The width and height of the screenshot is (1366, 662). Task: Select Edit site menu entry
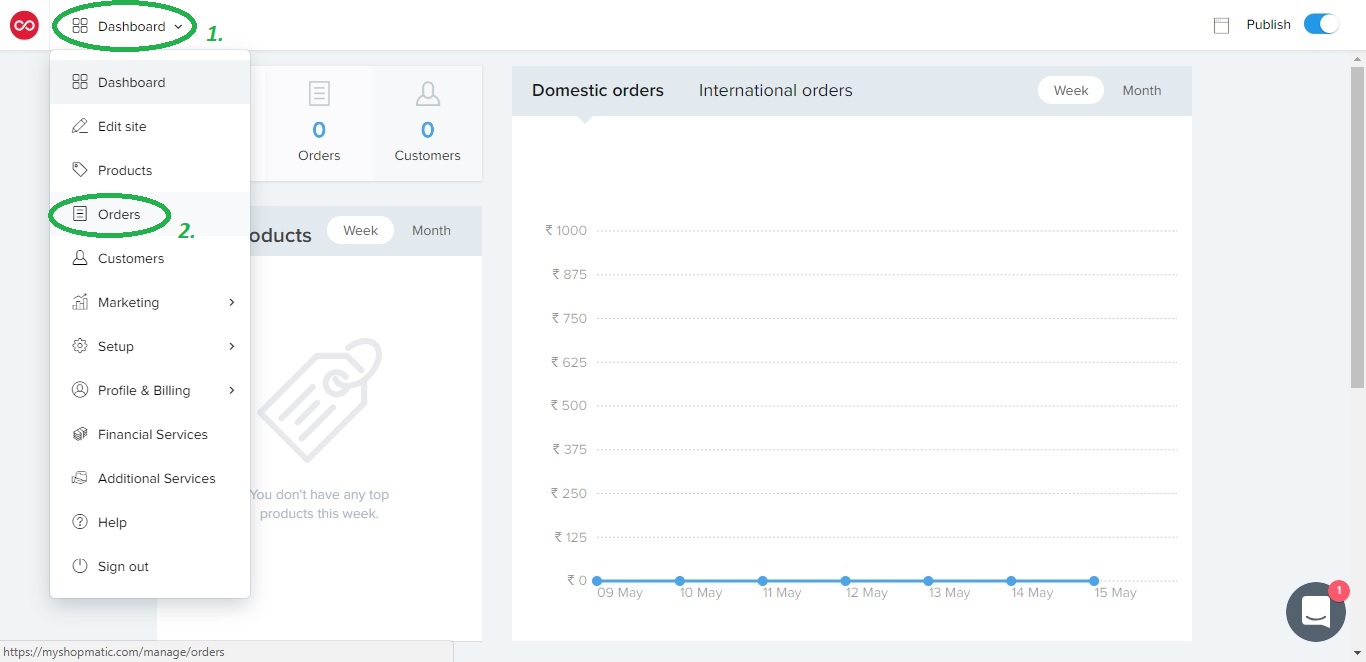pos(150,126)
